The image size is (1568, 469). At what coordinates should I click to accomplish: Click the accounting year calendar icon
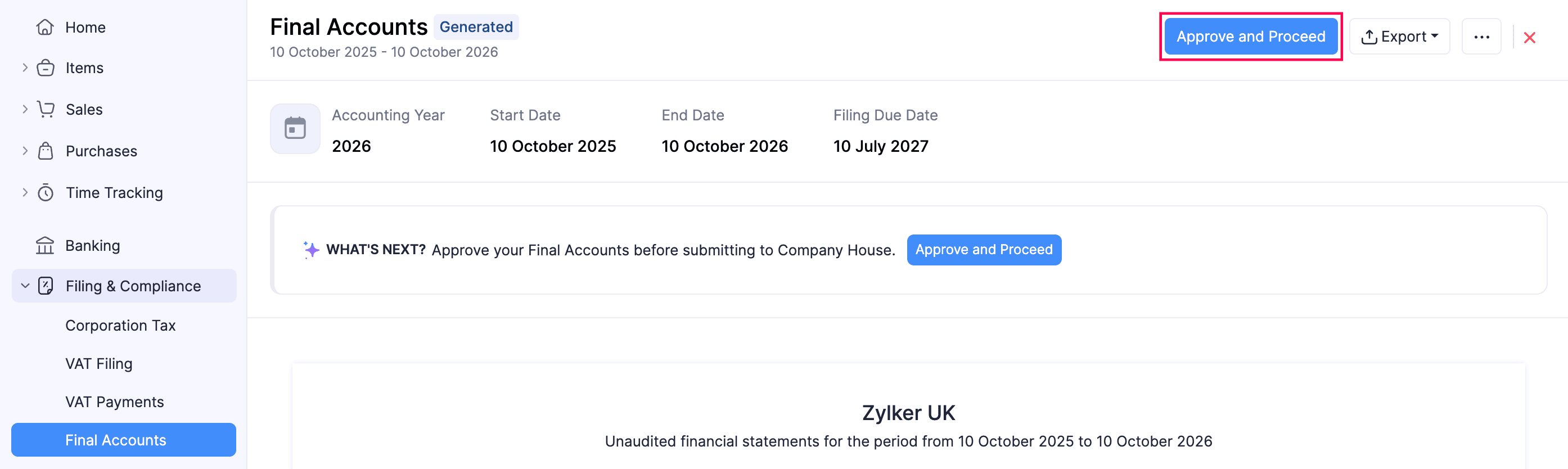click(295, 128)
